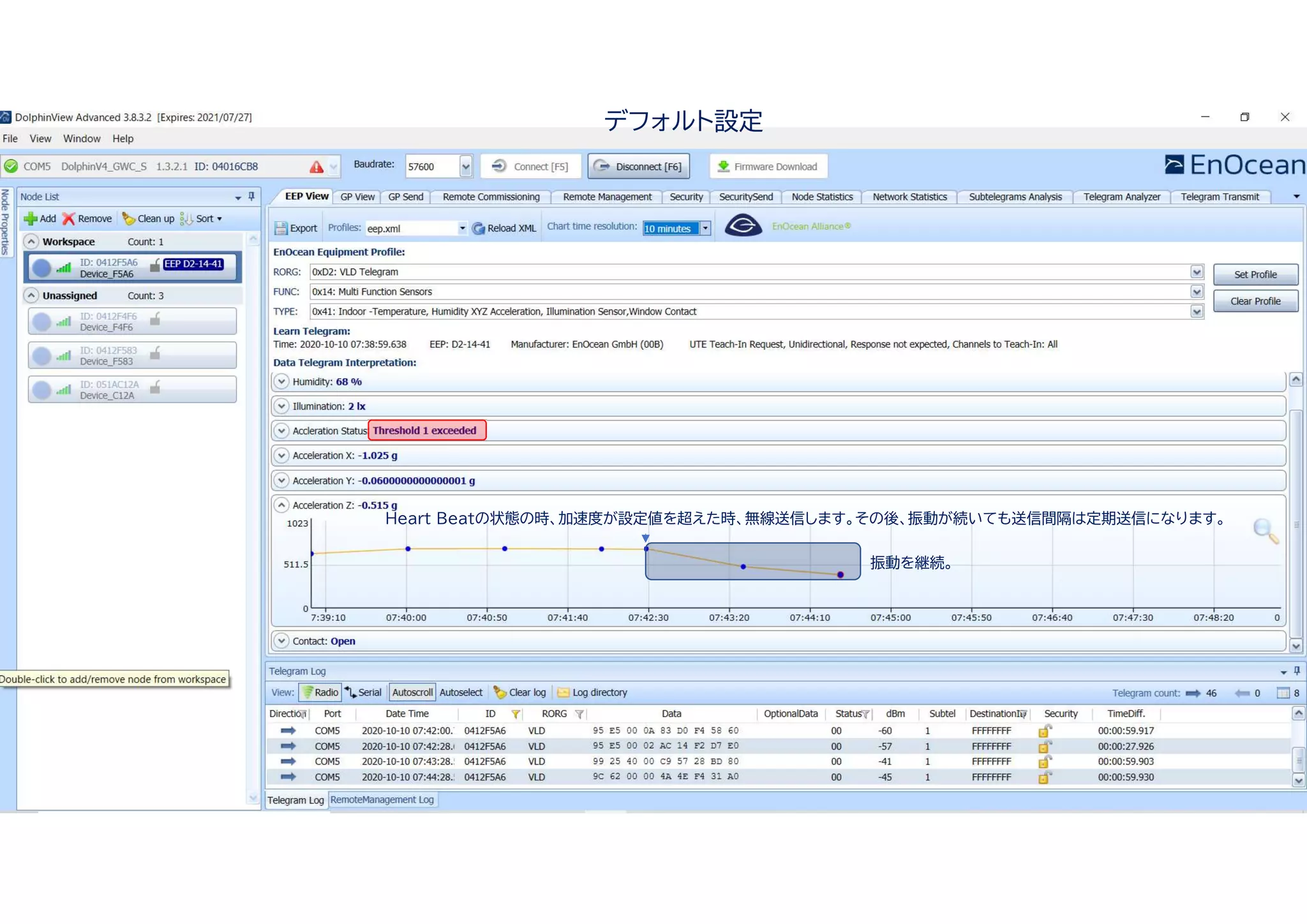Expand the Acceleration Y section
Image resolution: width=1307 pixels, height=924 pixels.
click(x=281, y=481)
